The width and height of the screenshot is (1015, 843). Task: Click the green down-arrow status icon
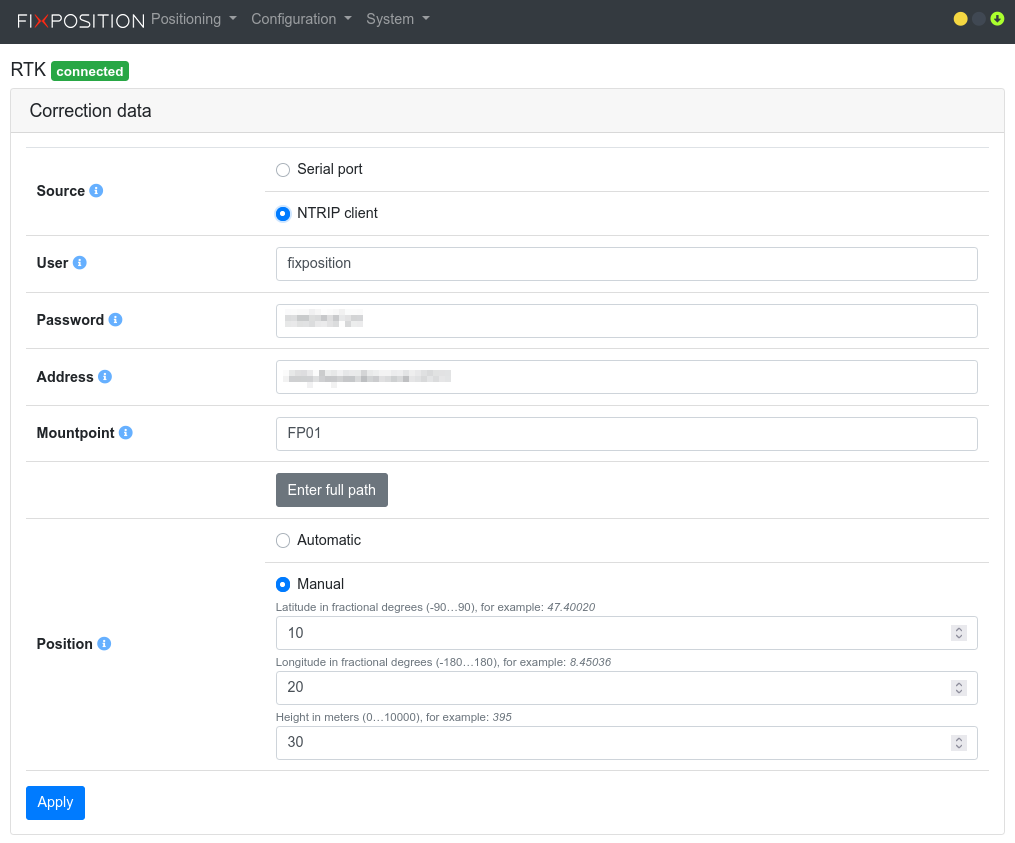997,19
